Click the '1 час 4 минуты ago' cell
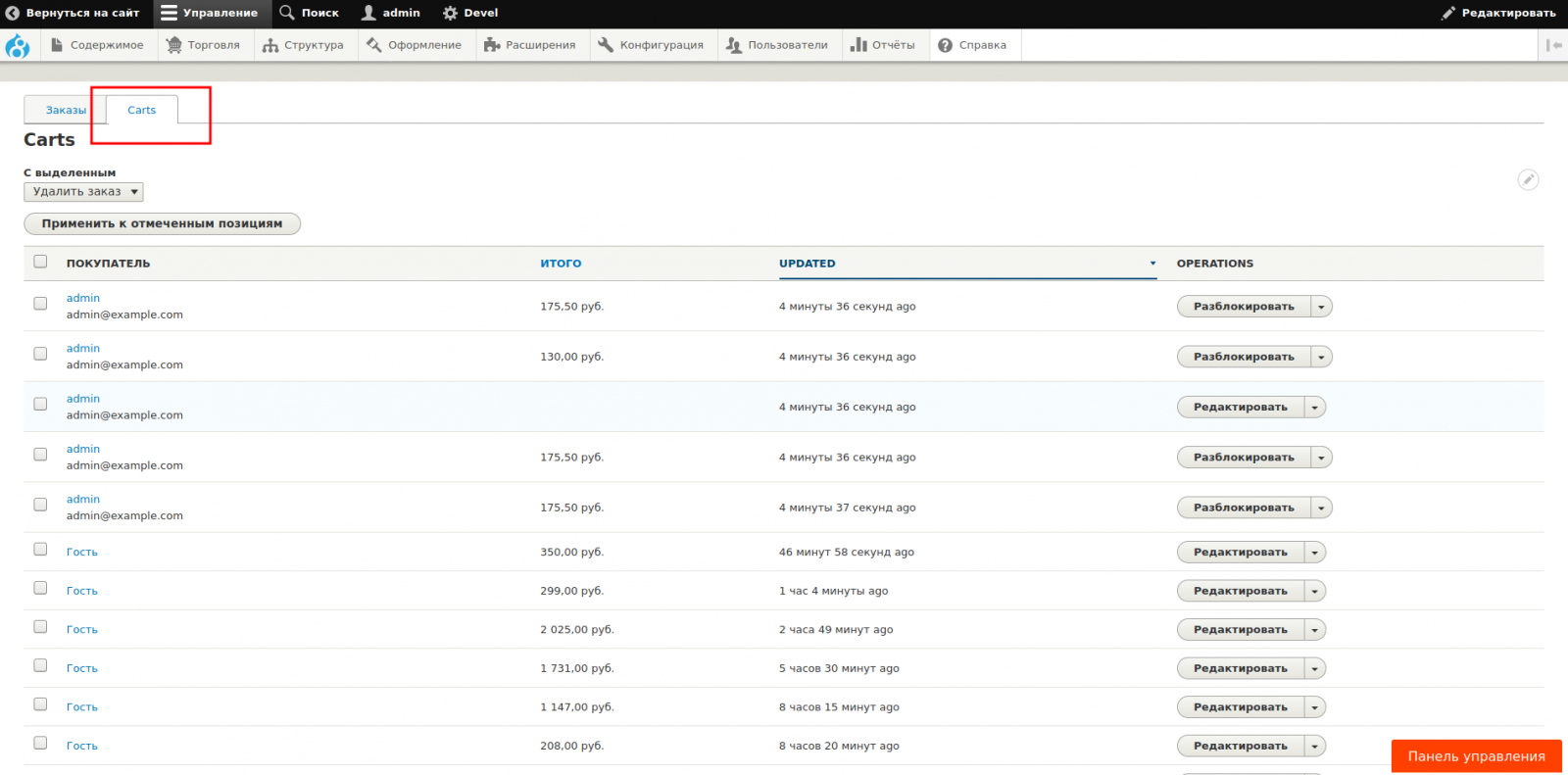 click(834, 591)
